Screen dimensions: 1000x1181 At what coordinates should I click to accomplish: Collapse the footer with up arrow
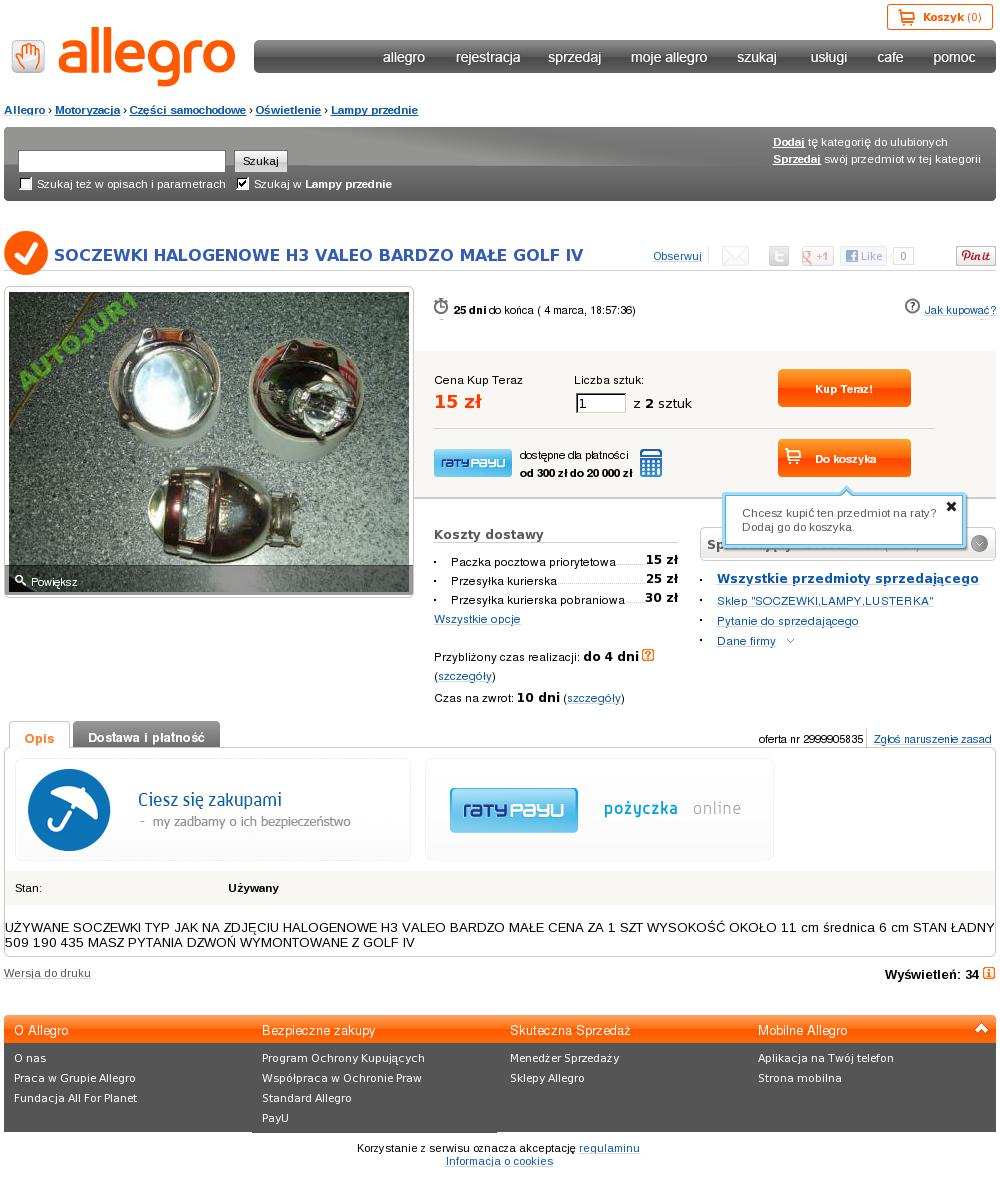(981, 1028)
